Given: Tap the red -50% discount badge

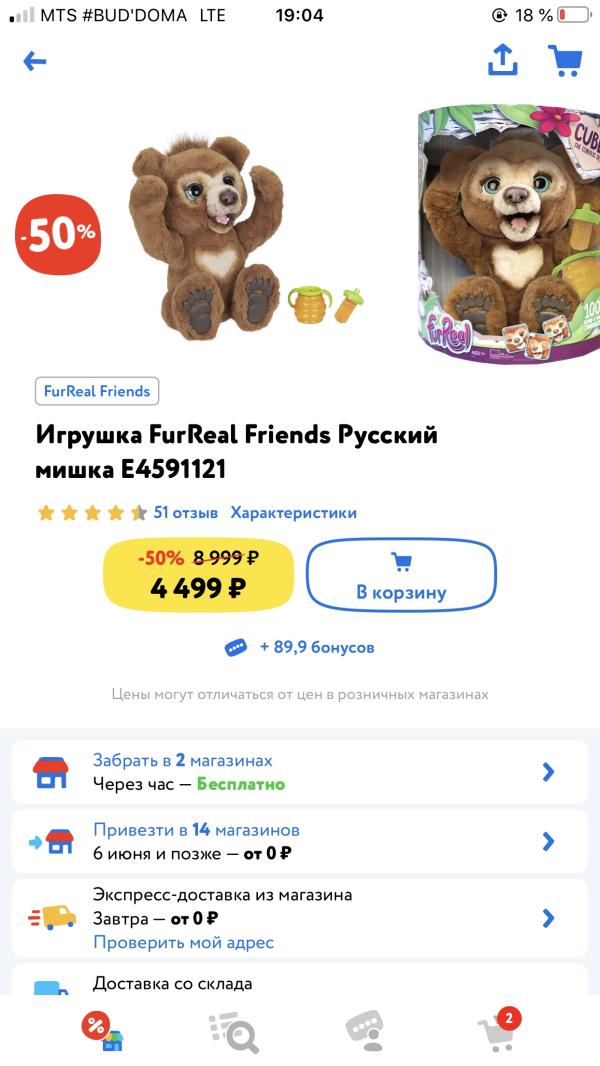Looking at the screenshot, I should pyautogui.click(x=57, y=236).
